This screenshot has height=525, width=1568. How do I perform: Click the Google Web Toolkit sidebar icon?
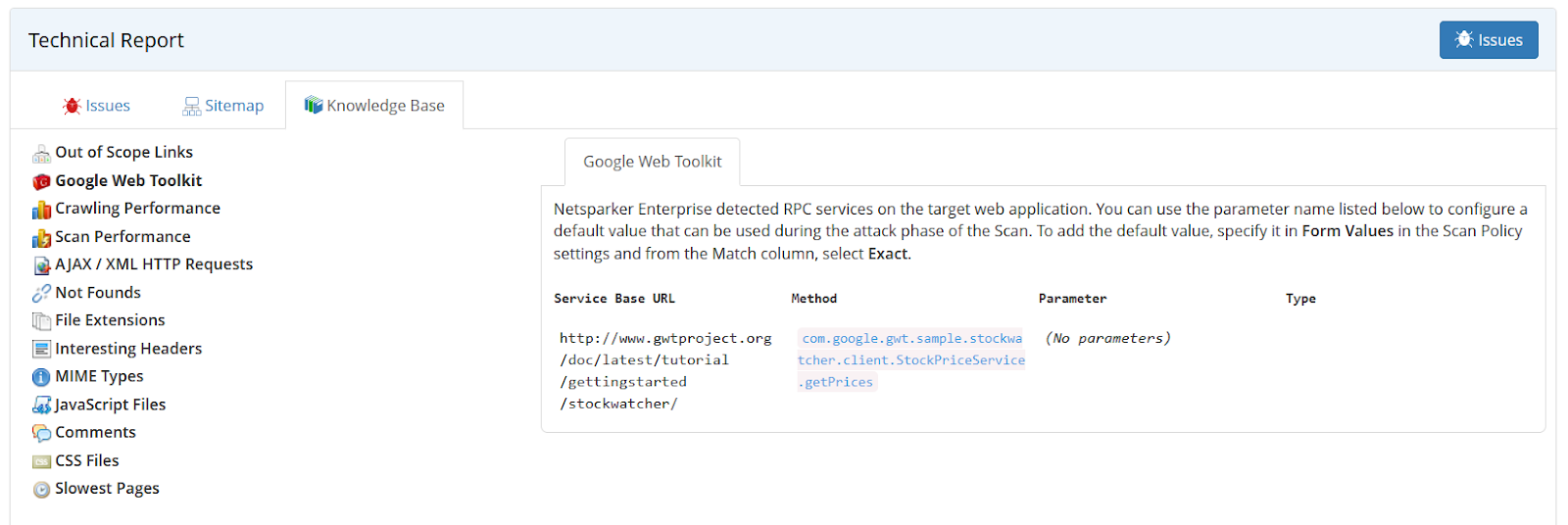click(x=41, y=181)
